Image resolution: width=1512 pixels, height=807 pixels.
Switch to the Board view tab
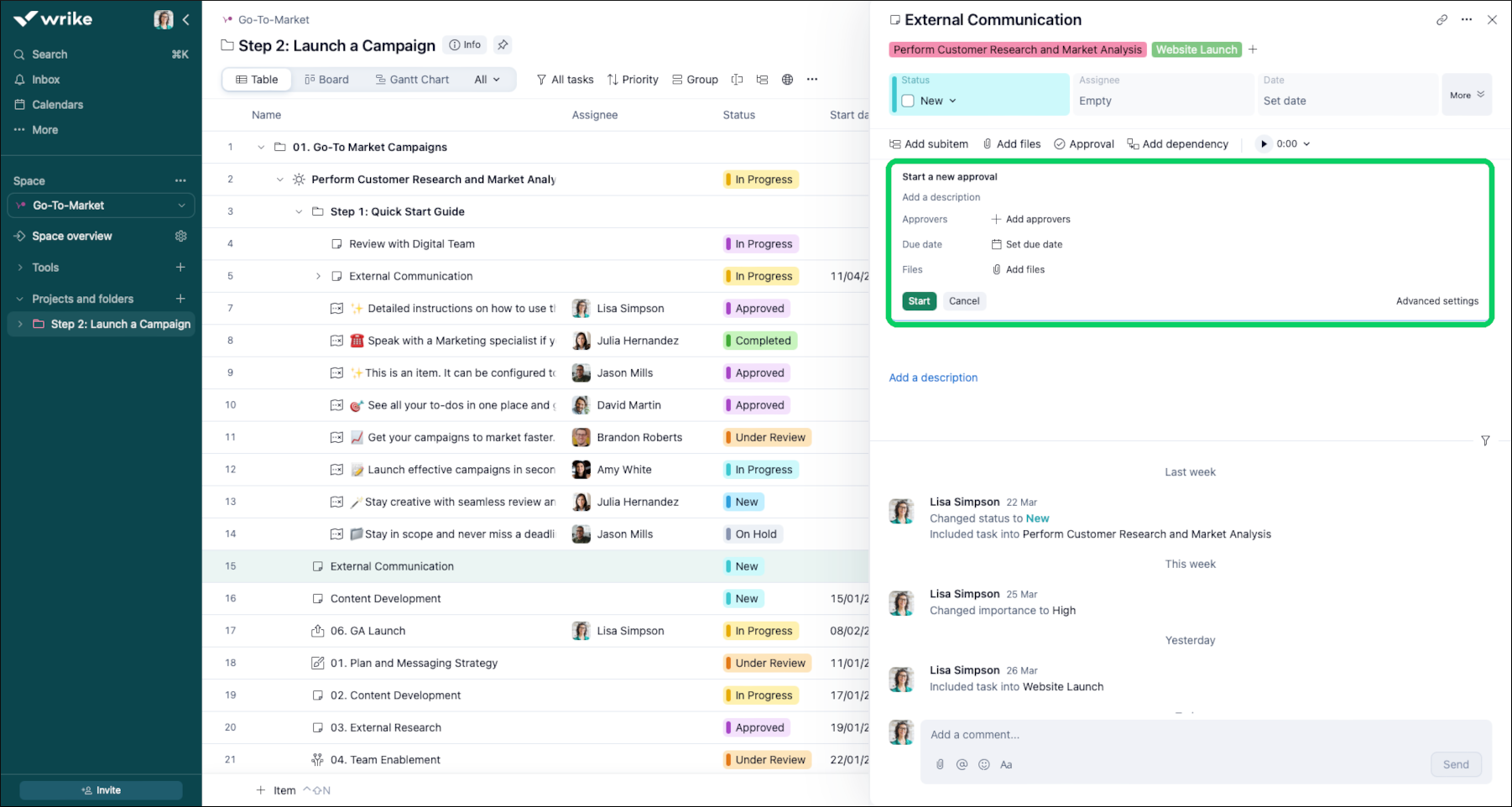pyautogui.click(x=326, y=79)
